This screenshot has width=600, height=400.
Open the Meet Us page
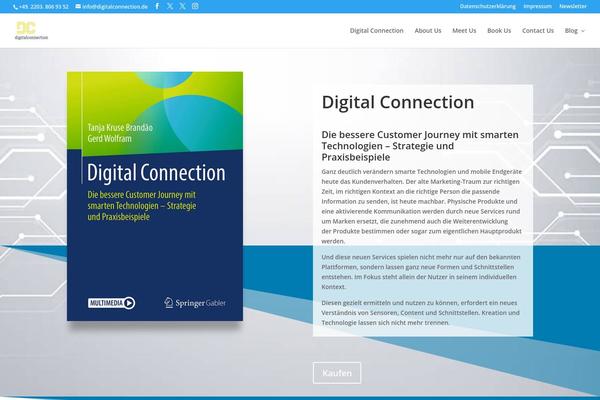[464, 31]
